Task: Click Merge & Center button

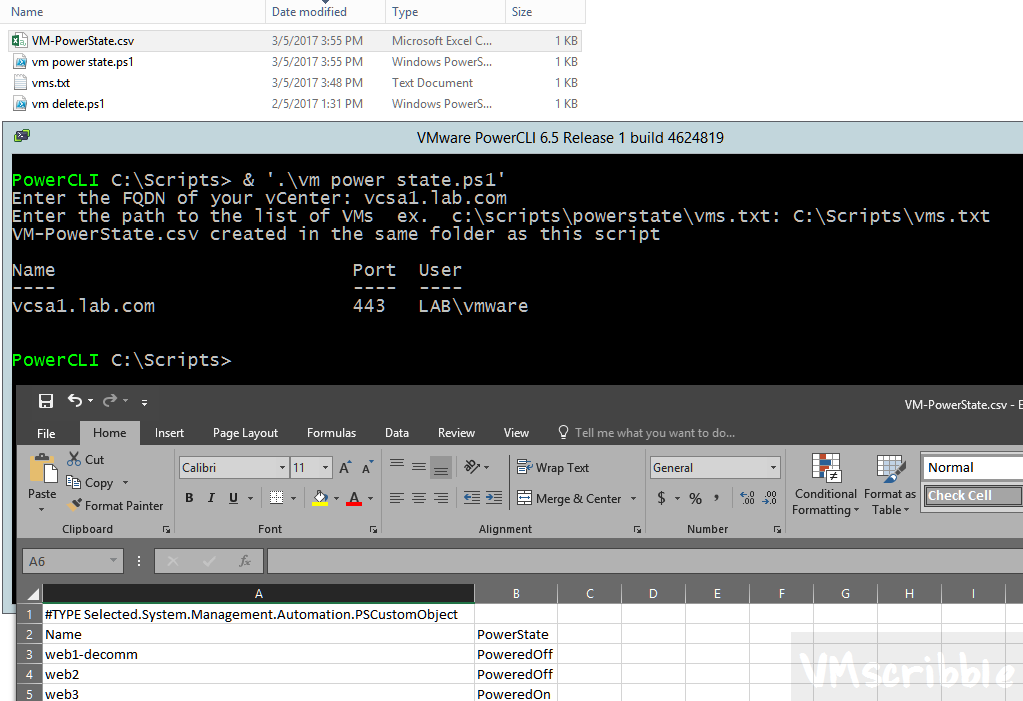Action: (569, 499)
